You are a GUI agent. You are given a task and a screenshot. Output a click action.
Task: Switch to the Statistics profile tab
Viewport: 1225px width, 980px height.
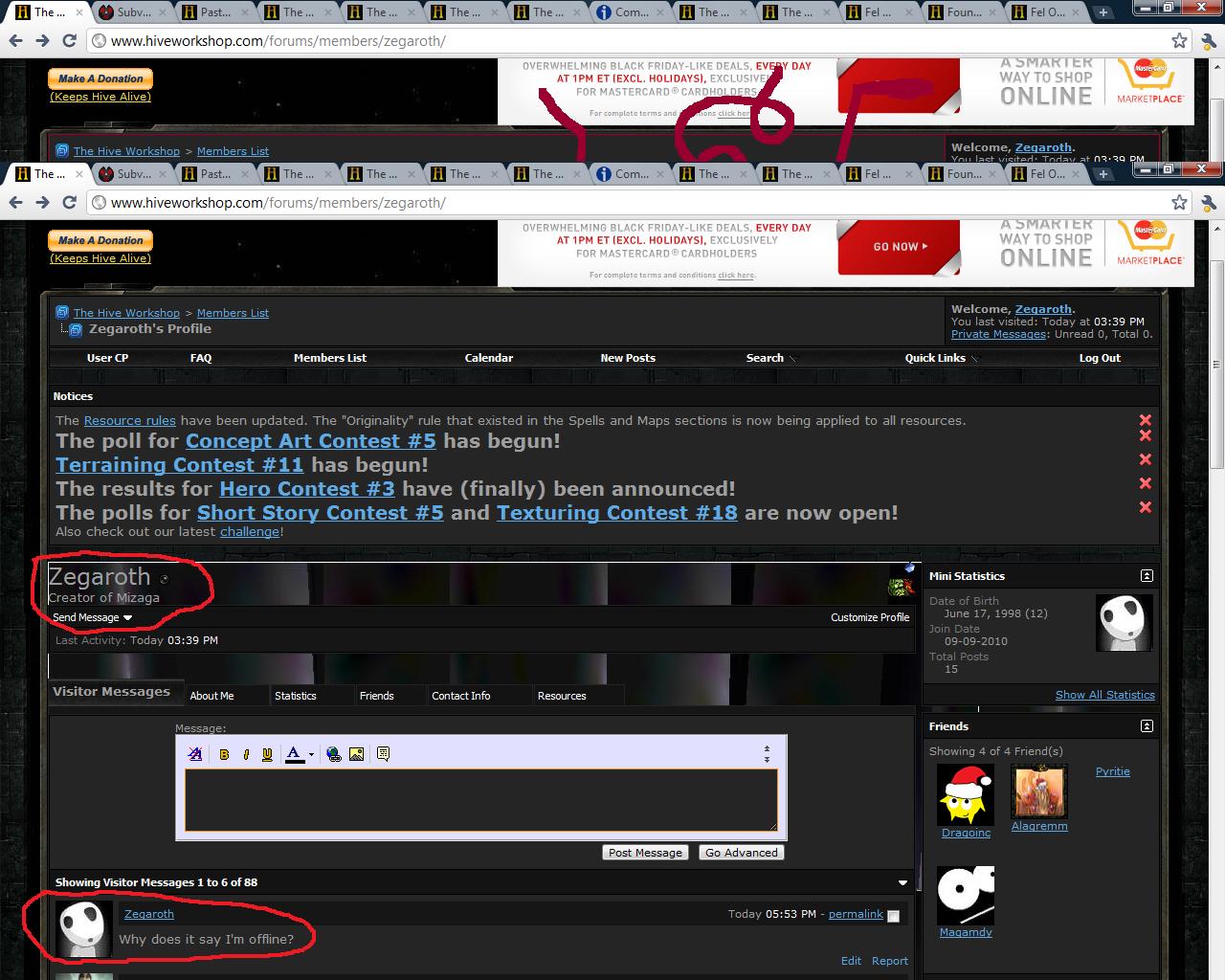295,696
